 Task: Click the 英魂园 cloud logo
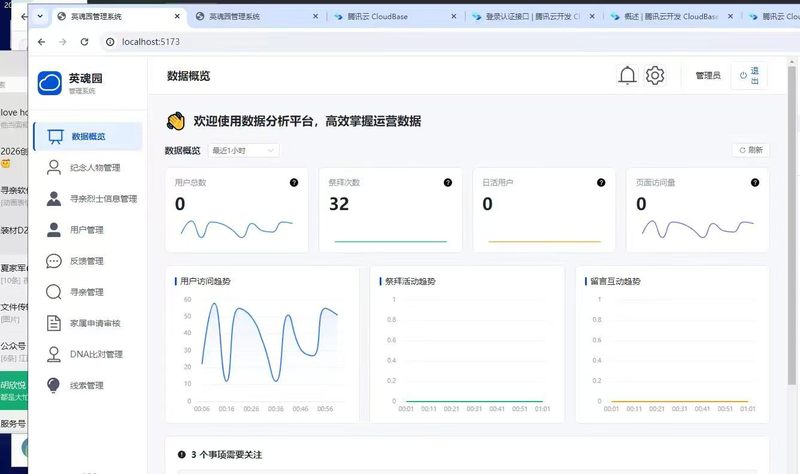coord(49,83)
